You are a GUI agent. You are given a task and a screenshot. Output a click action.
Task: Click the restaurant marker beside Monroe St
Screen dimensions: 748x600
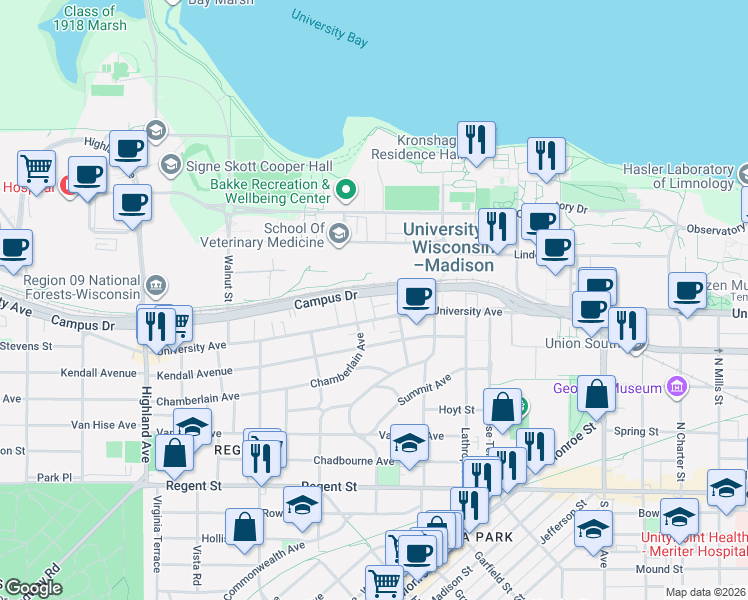[x=535, y=450]
